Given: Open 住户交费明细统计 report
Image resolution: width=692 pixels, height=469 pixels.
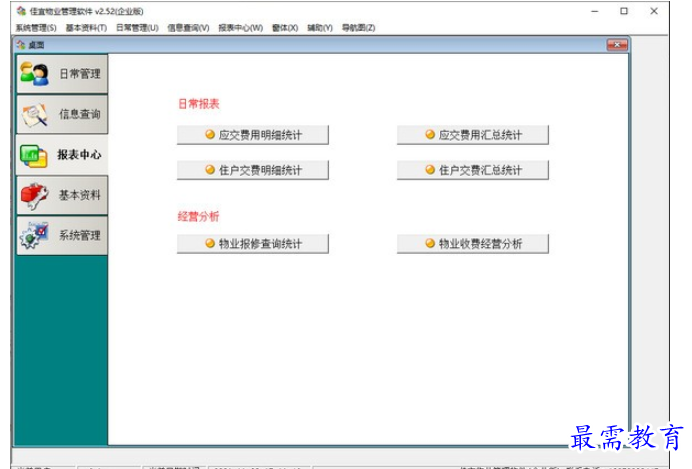Looking at the screenshot, I should [x=252, y=170].
